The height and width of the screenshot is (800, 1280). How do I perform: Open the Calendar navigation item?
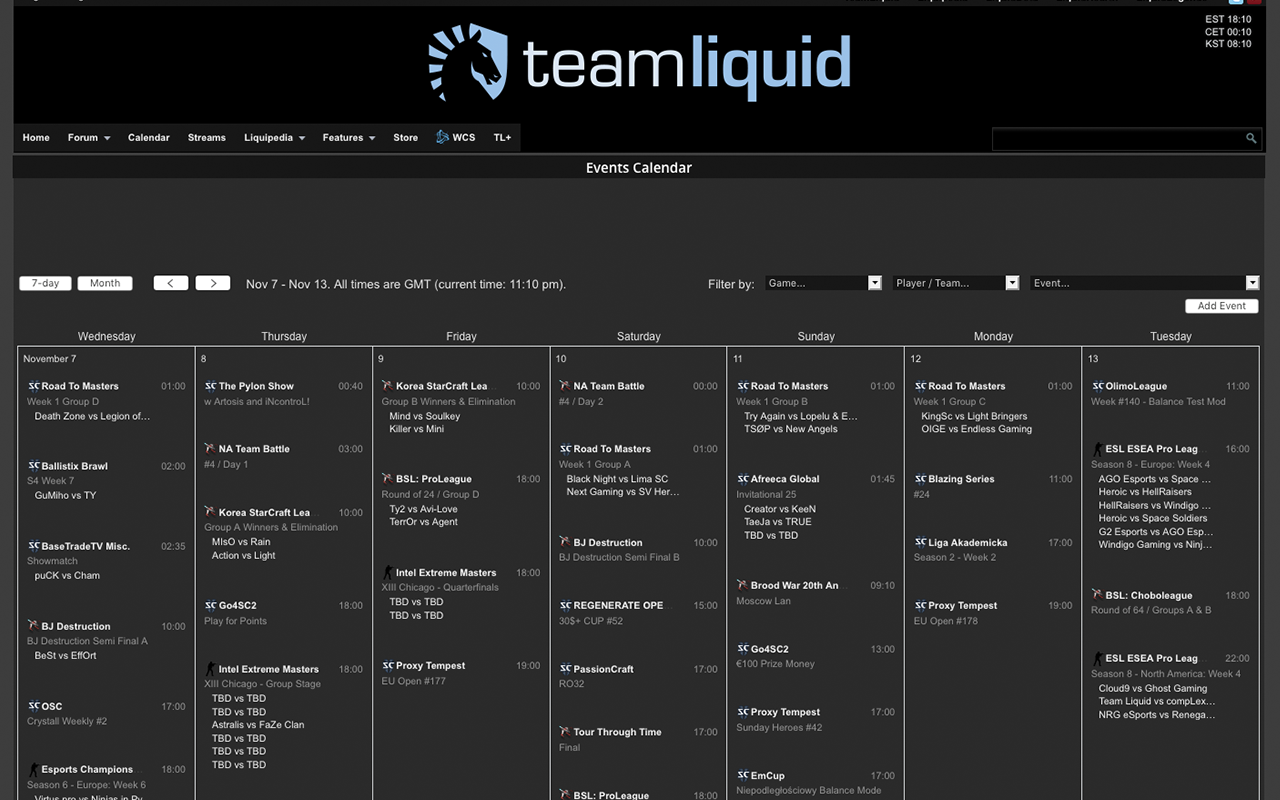tap(149, 138)
